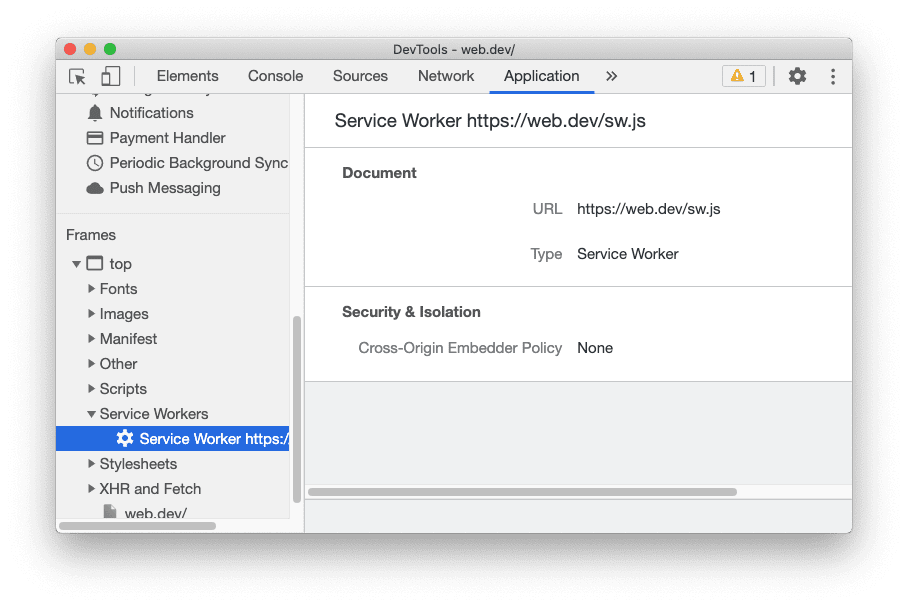908x607 pixels.
Task: Expand the Fonts tree item
Action: point(91,288)
